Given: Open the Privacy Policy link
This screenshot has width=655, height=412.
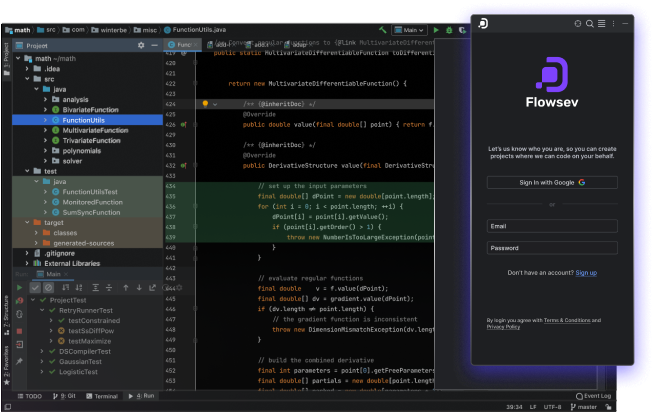Looking at the screenshot, I should click(x=503, y=327).
